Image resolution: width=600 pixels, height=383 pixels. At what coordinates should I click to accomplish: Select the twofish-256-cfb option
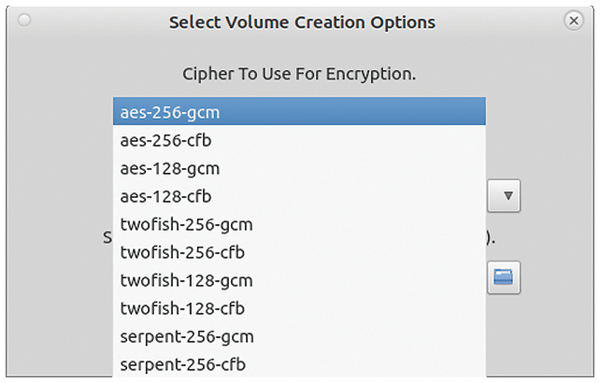(299, 251)
